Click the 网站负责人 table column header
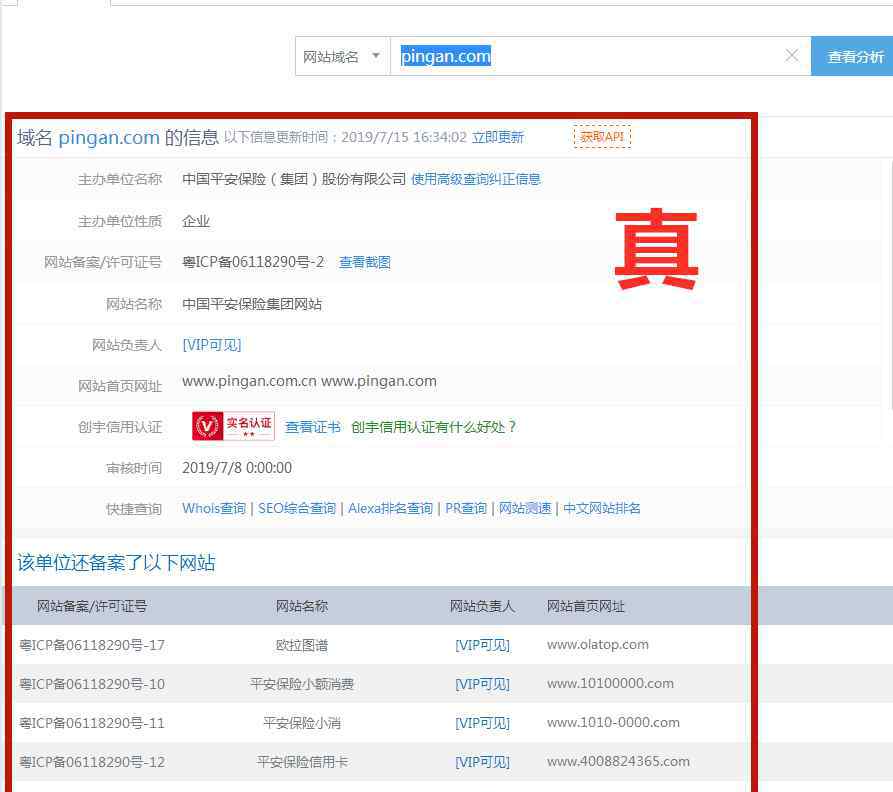Screen dimensions: 893x792 click(482, 606)
